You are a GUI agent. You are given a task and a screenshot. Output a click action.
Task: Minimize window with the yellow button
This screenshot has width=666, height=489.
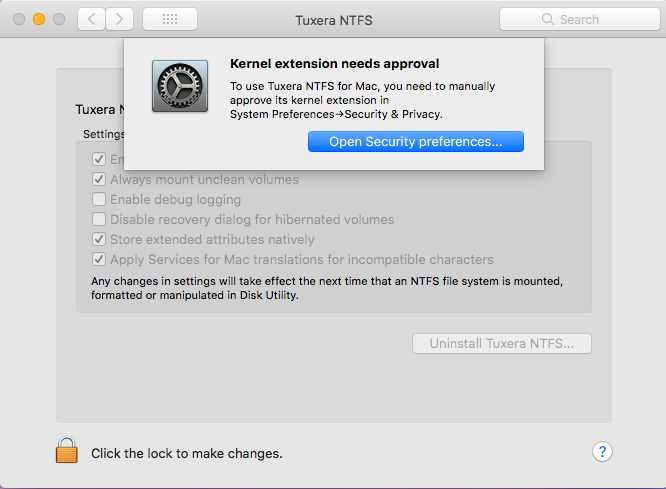(39, 19)
